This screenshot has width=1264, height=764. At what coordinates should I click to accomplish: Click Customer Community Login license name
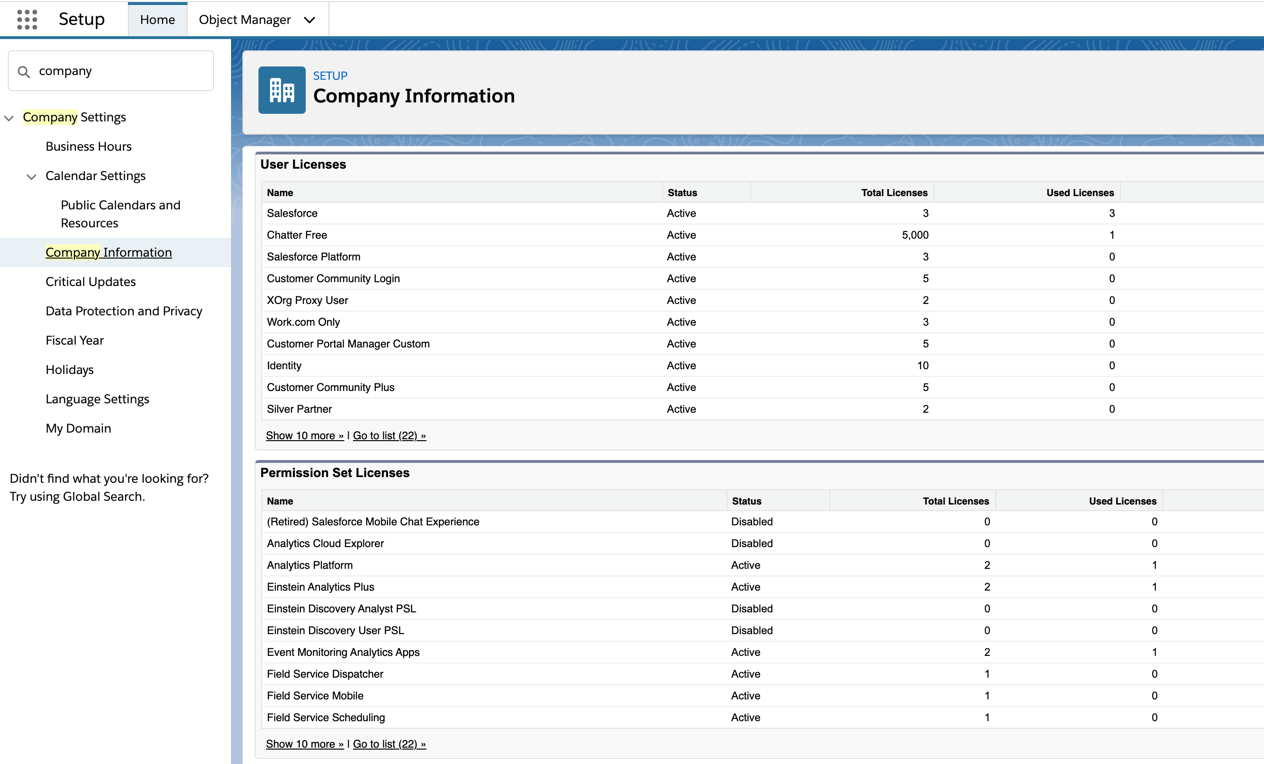(333, 279)
